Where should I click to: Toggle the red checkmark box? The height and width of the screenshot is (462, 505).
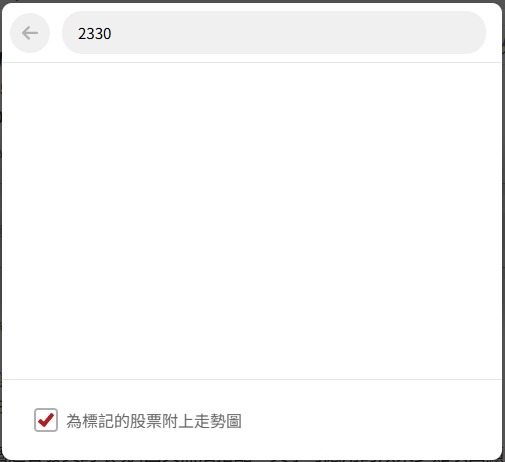(46, 420)
